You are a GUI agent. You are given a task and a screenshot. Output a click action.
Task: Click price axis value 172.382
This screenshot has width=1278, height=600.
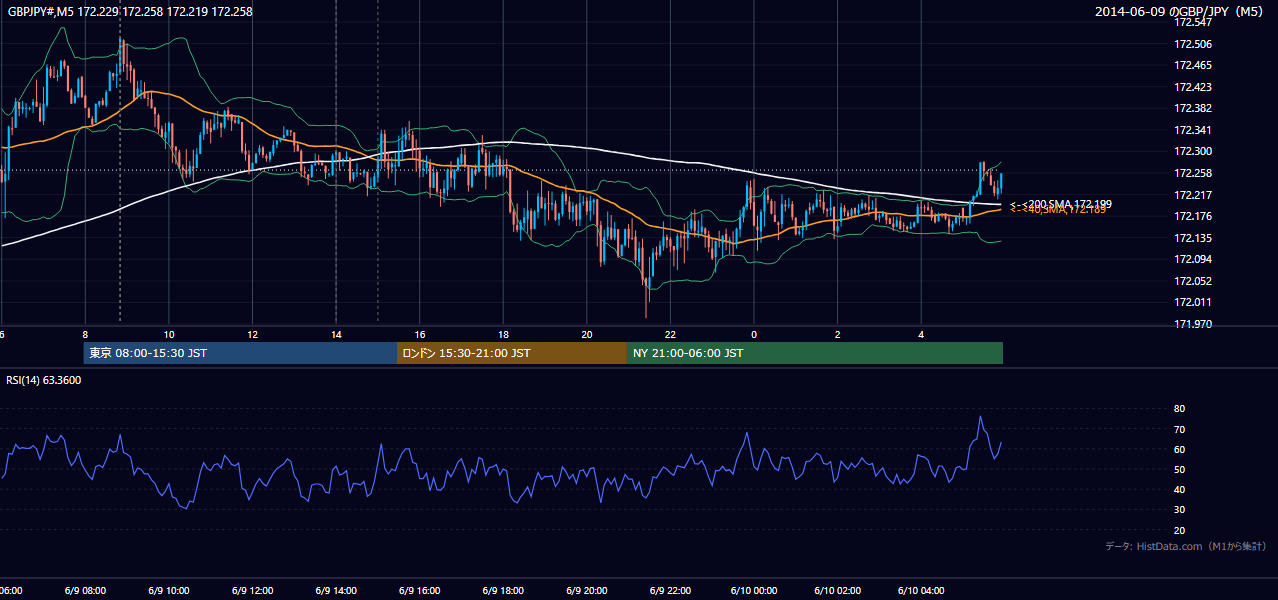coord(1192,108)
